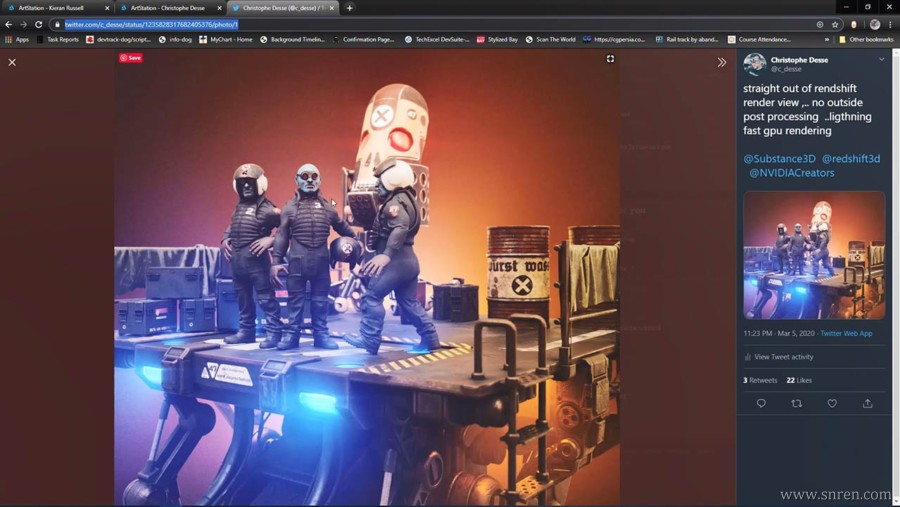Click the tweet image thumbnail in sidebar

point(813,255)
